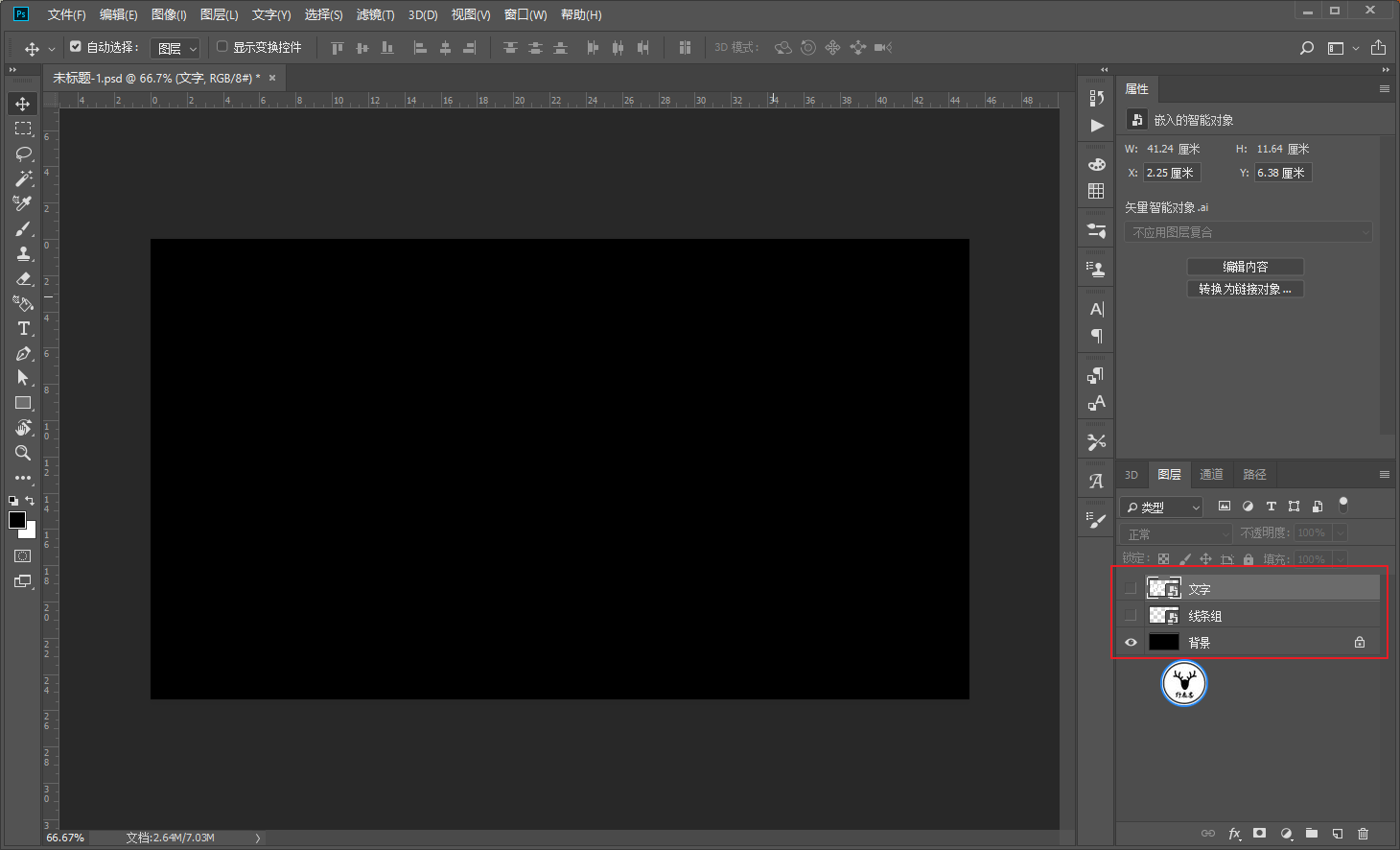This screenshot has width=1400, height=850.
Task: Add a layer style fx
Action: coord(1235,834)
